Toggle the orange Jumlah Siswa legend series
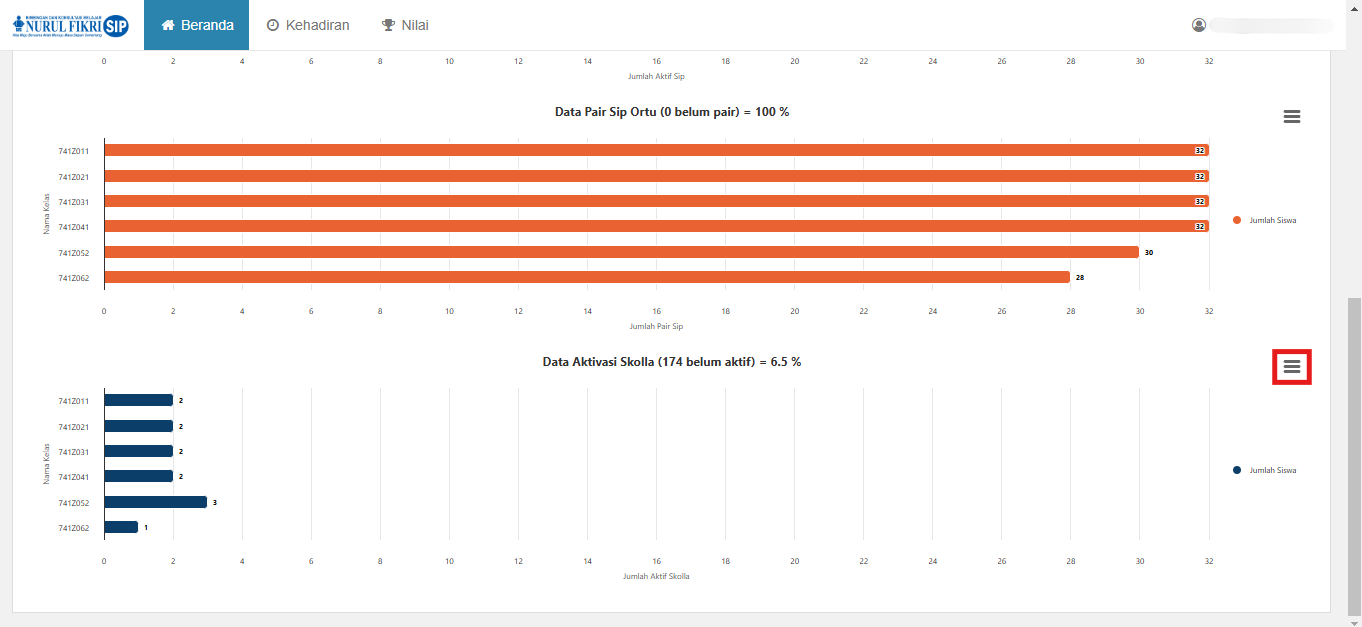 [x=1265, y=220]
